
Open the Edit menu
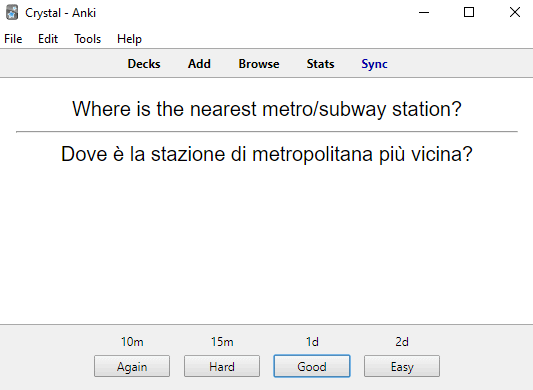[x=48, y=39]
